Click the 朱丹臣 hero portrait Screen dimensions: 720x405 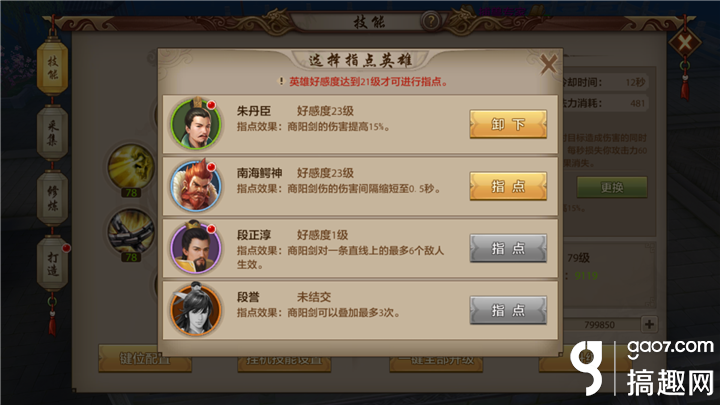[196, 124]
